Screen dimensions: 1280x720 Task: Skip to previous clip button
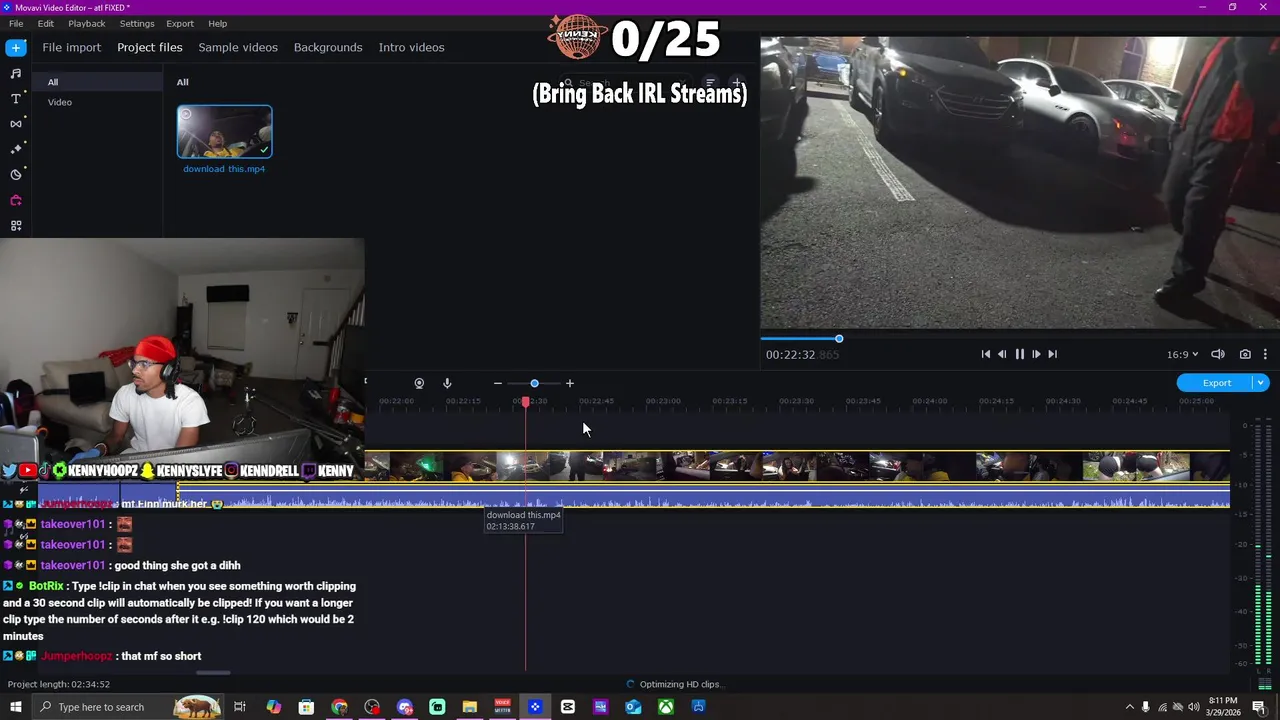[986, 354]
